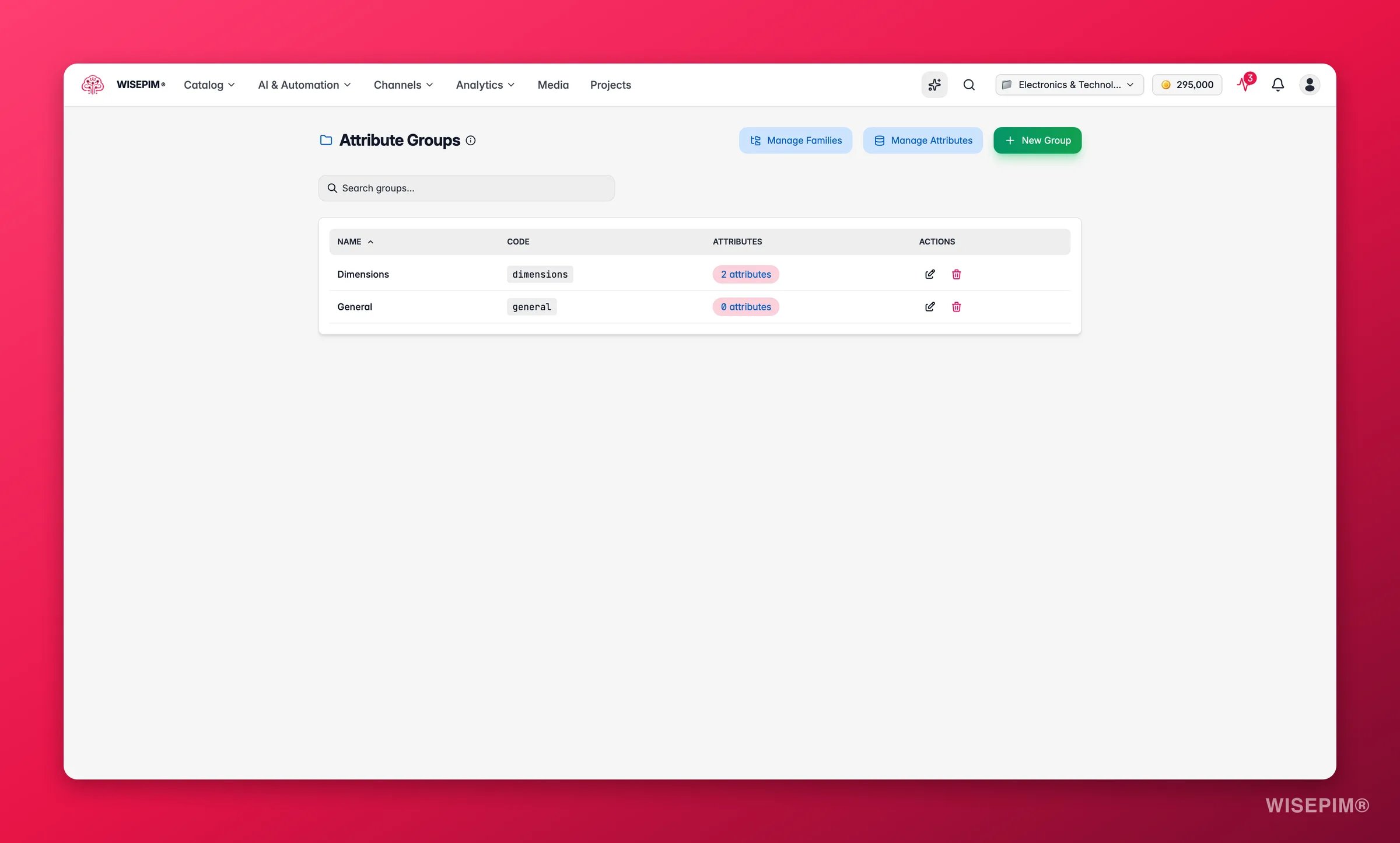Expand the Analytics menu
This screenshot has width=1400, height=843.
point(485,85)
